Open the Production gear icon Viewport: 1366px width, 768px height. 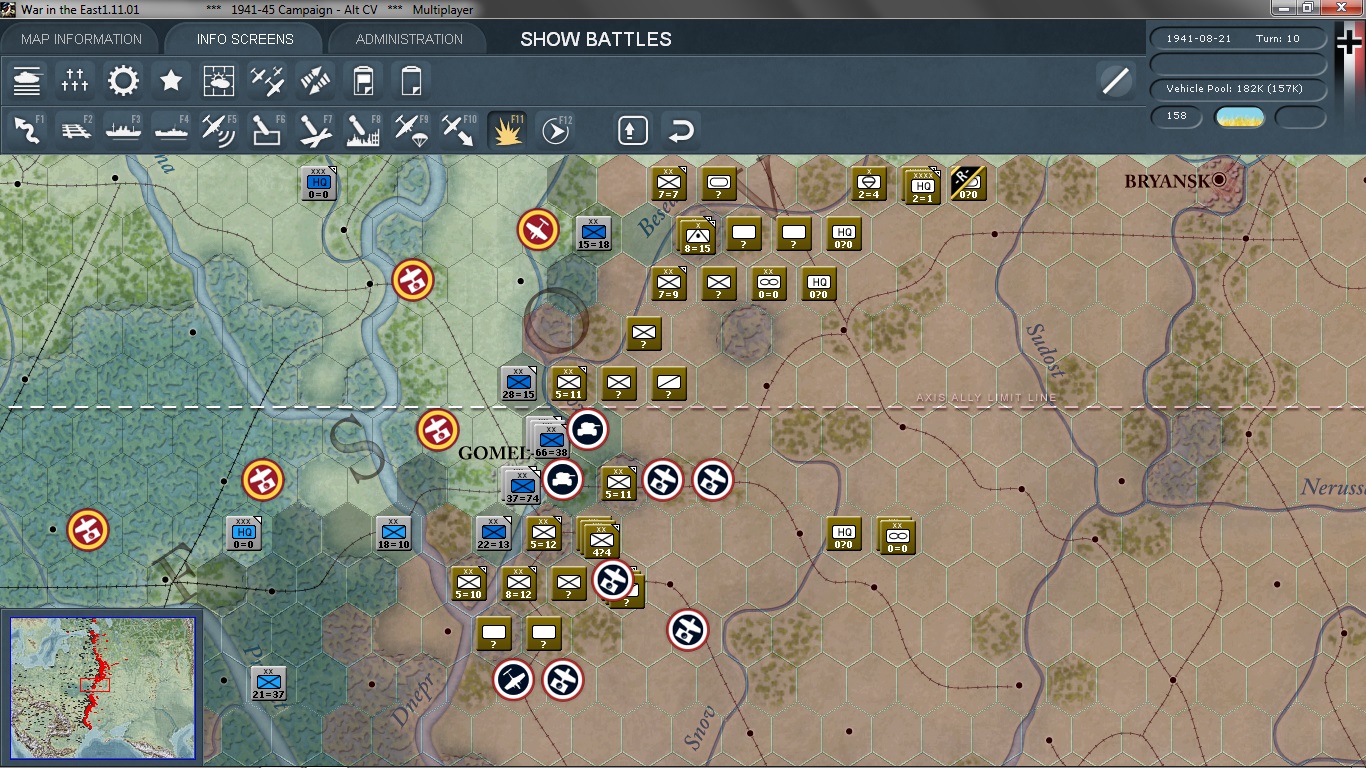[x=123, y=80]
